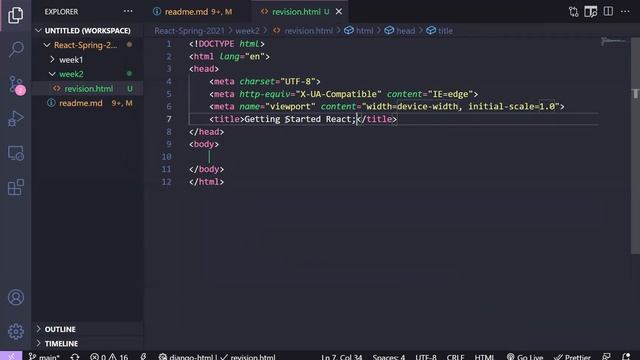Open the Explorer view in the activity bar
This screenshot has height=360, width=640.
[x=16, y=16]
